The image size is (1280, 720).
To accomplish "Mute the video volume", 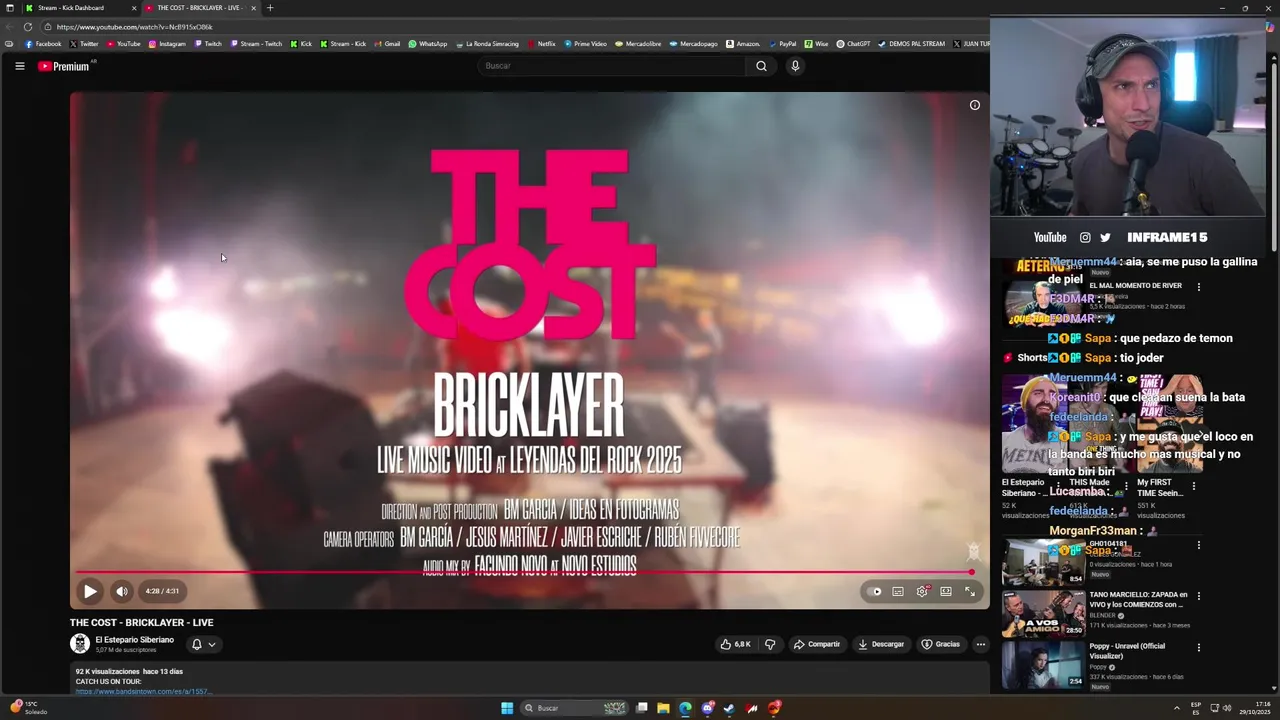I will tap(122, 591).
